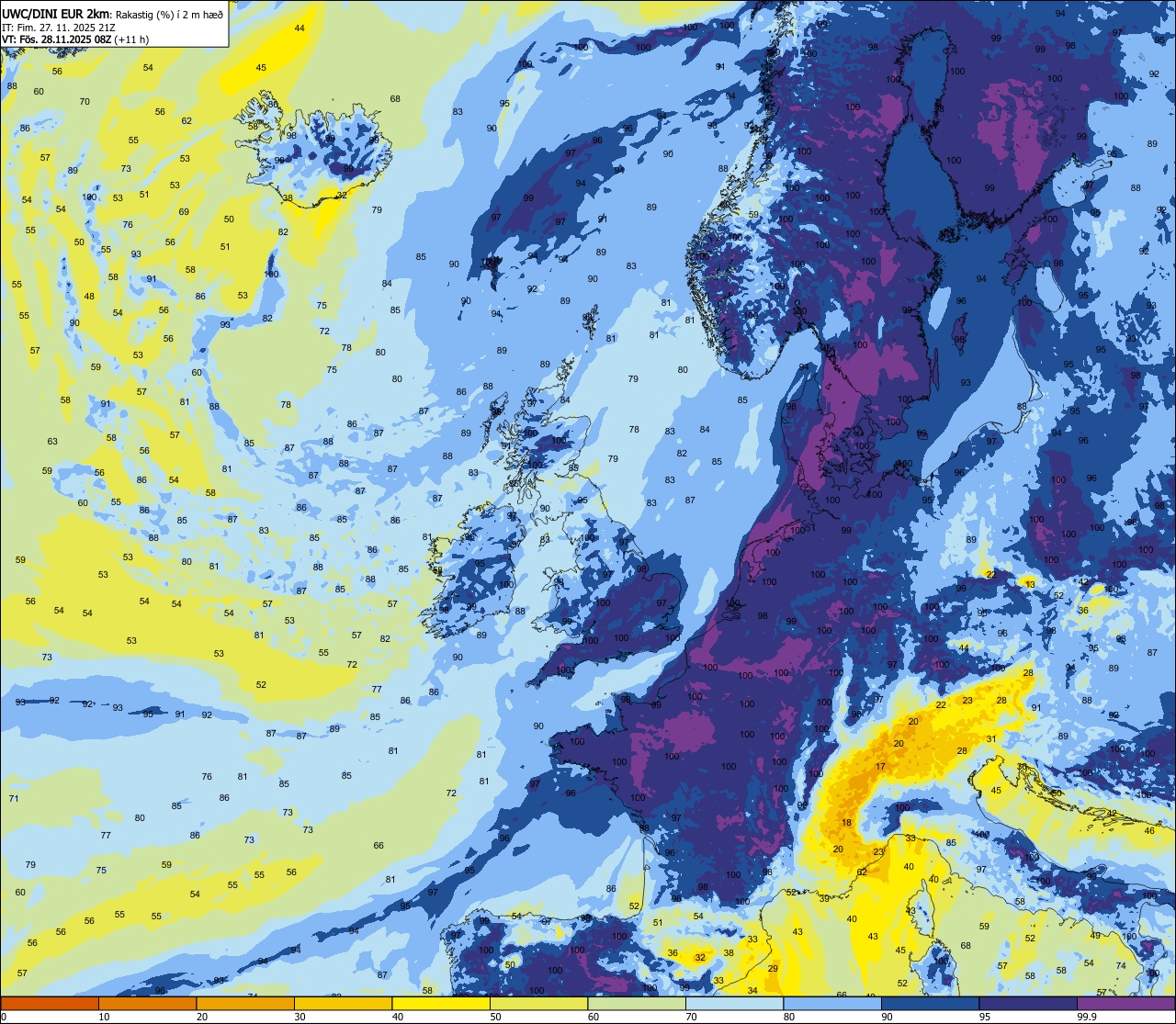Click the light blue 80–90 legend segment

832,1003
